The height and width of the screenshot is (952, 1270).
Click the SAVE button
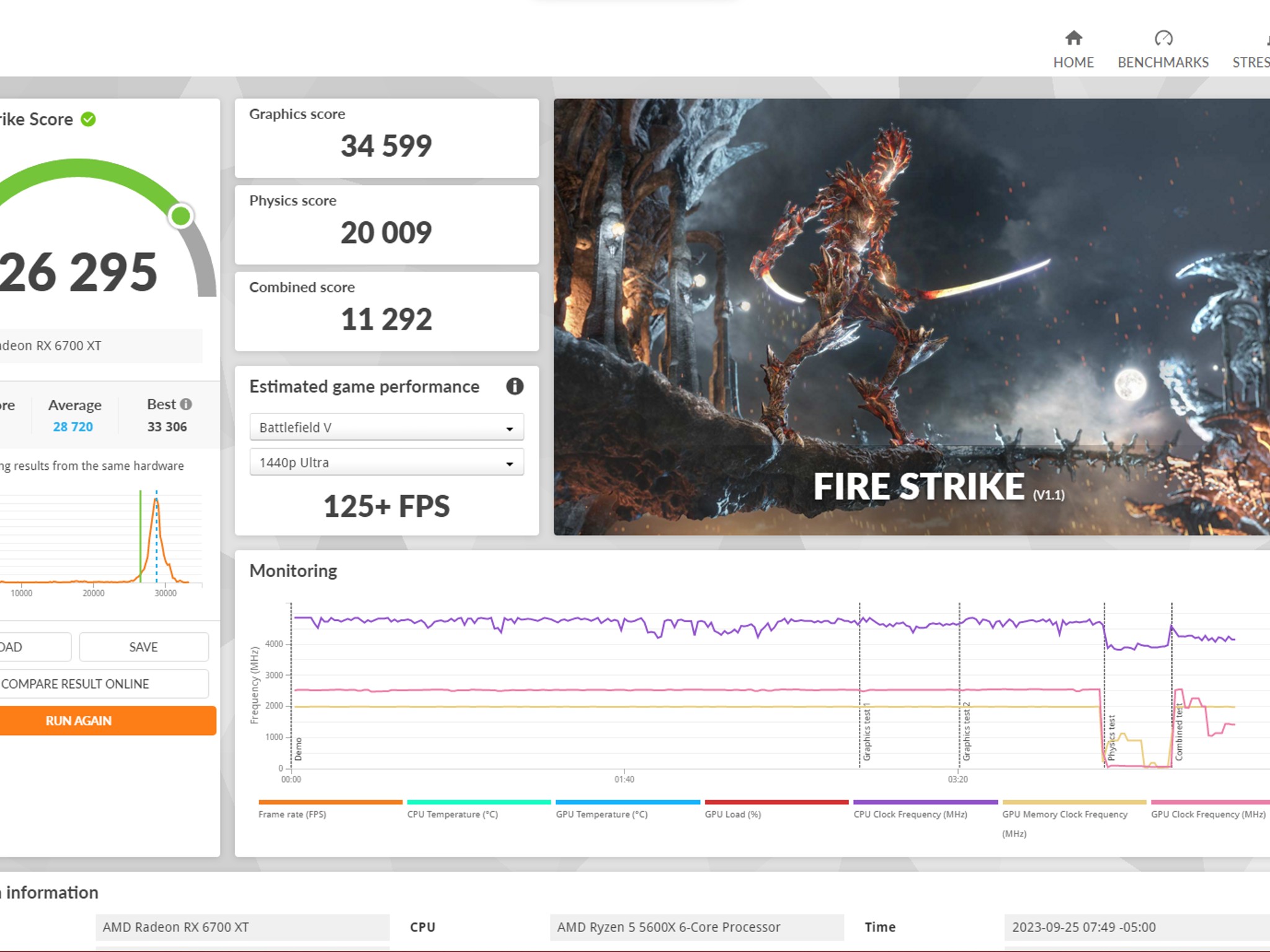pyautogui.click(x=144, y=647)
